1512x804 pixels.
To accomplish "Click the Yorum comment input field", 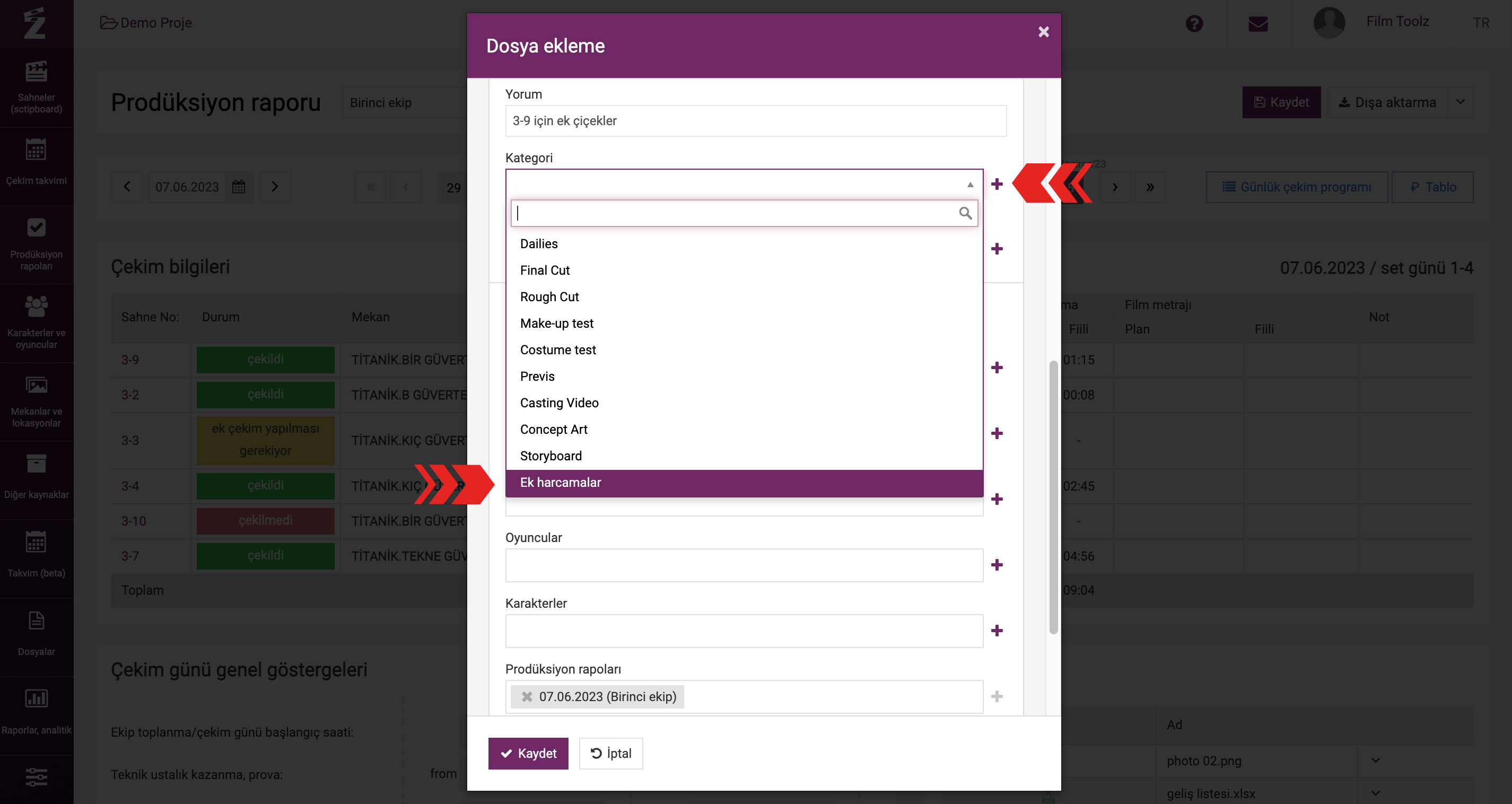I will tap(755, 120).
